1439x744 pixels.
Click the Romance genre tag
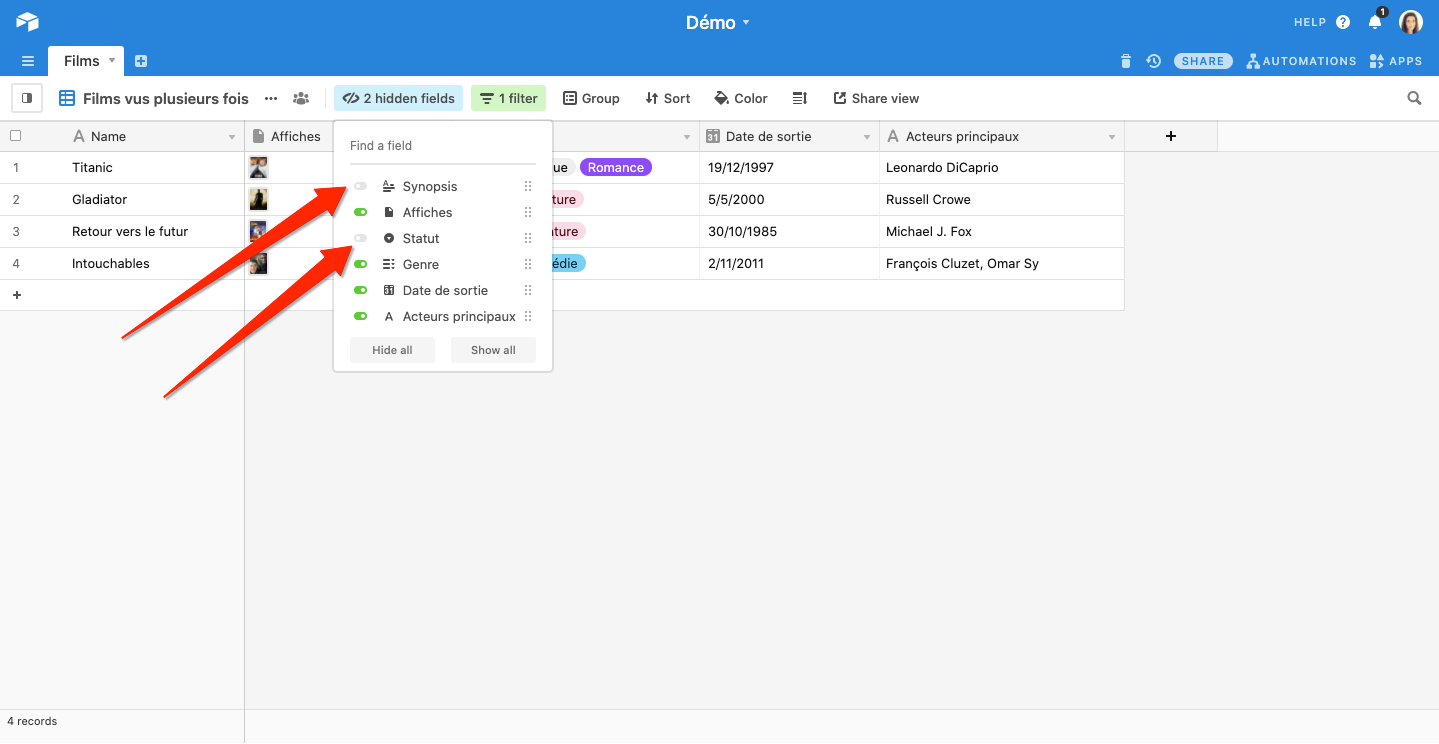point(616,167)
